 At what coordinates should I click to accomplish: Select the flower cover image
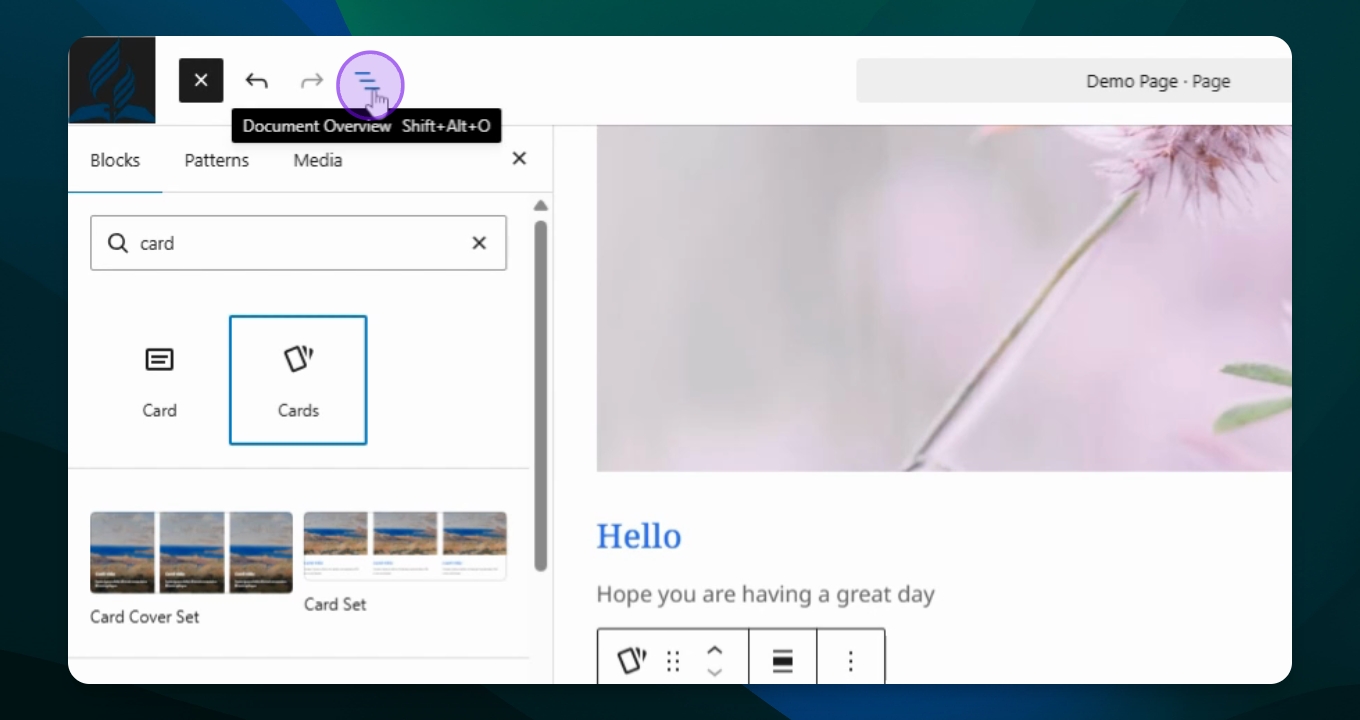pyautogui.click(x=944, y=298)
